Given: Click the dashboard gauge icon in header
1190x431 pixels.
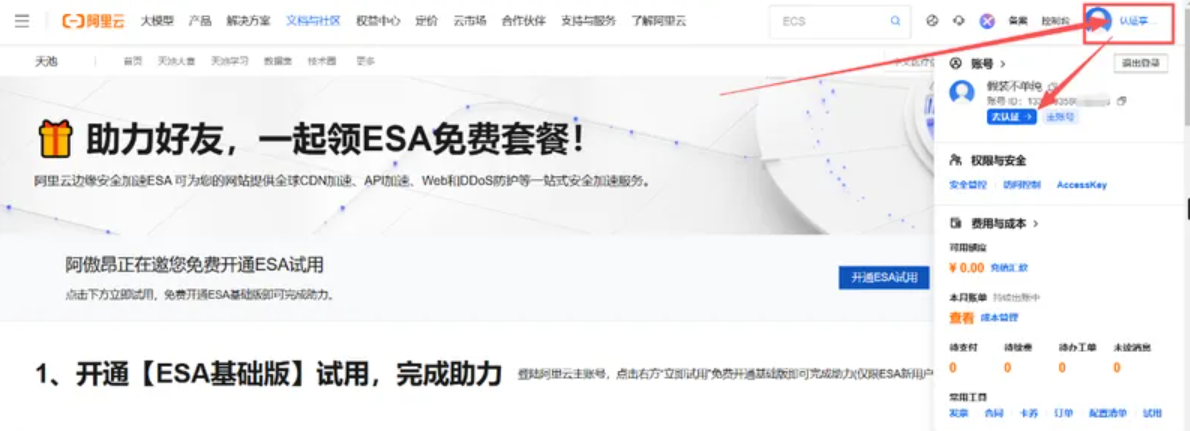Looking at the screenshot, I should pos(932,21).
